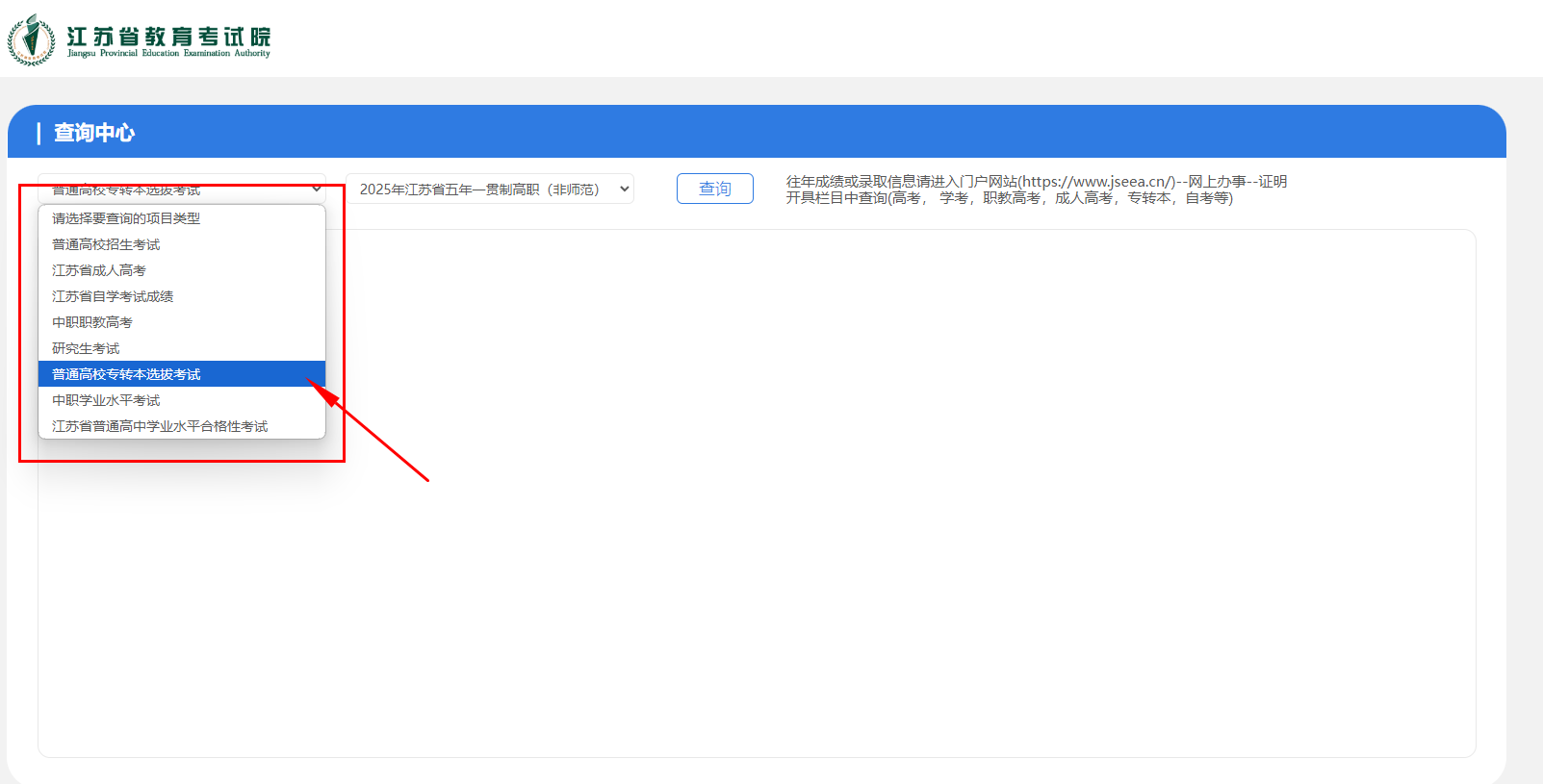Click the www.jseea.cn URL in the notice

coord(1096,182)
